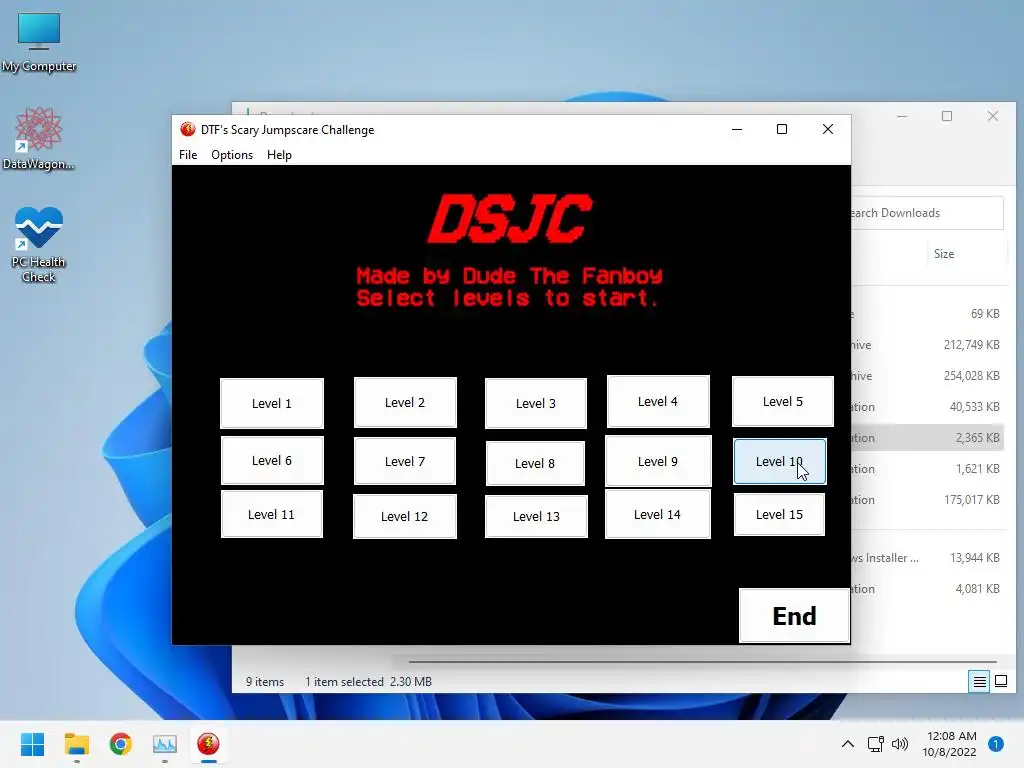Open the notification badge in taskbar

coord(996,744)
